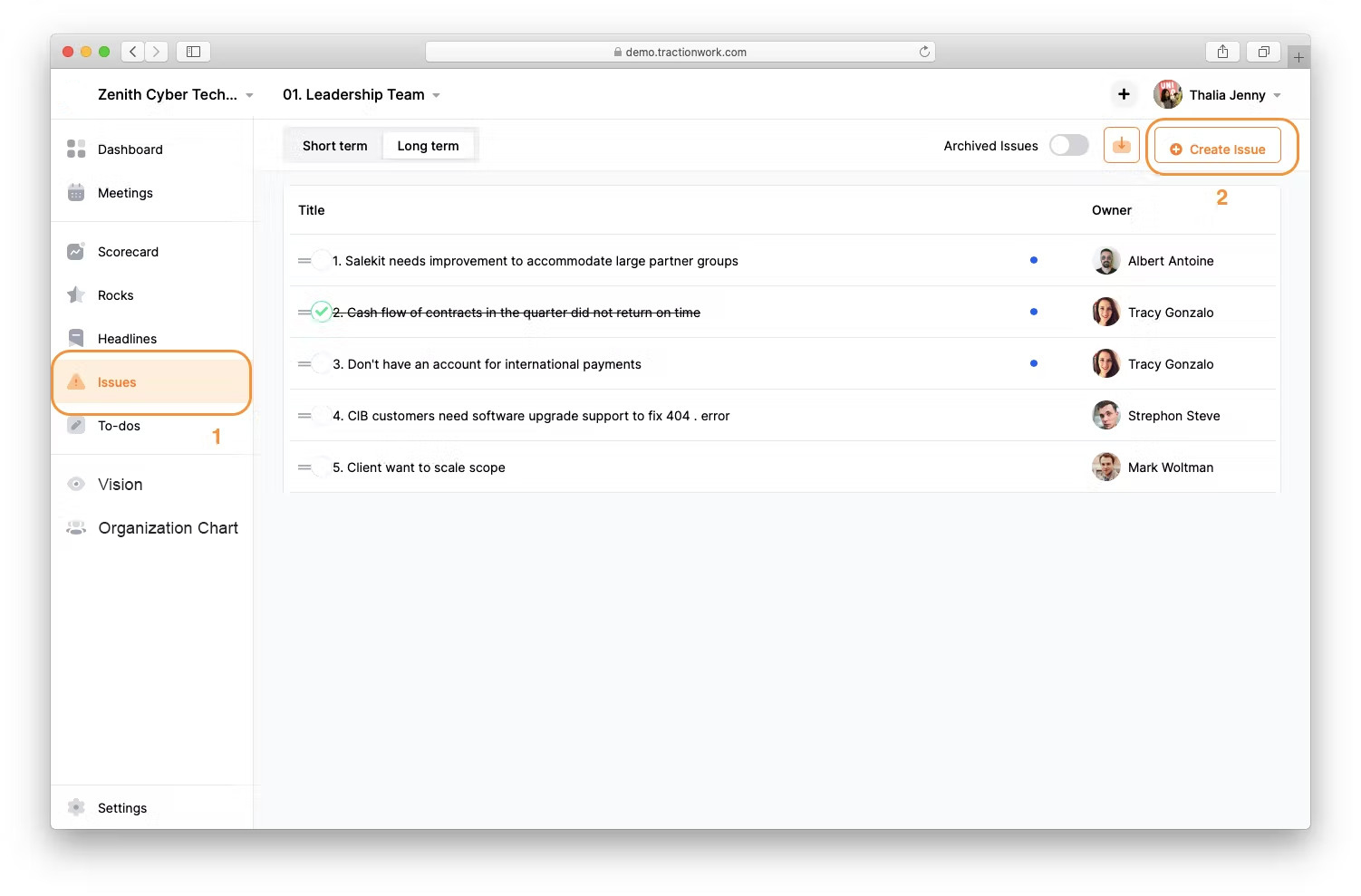
Task: Reload the page with the refresh icon
Action: (x=924, y=52)
